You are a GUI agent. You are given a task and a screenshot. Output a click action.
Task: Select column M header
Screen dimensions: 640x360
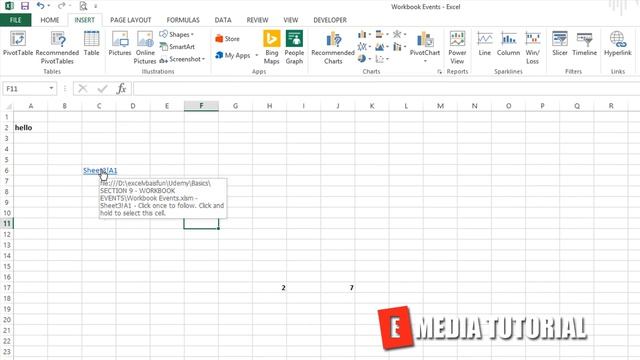coord(440,106)
